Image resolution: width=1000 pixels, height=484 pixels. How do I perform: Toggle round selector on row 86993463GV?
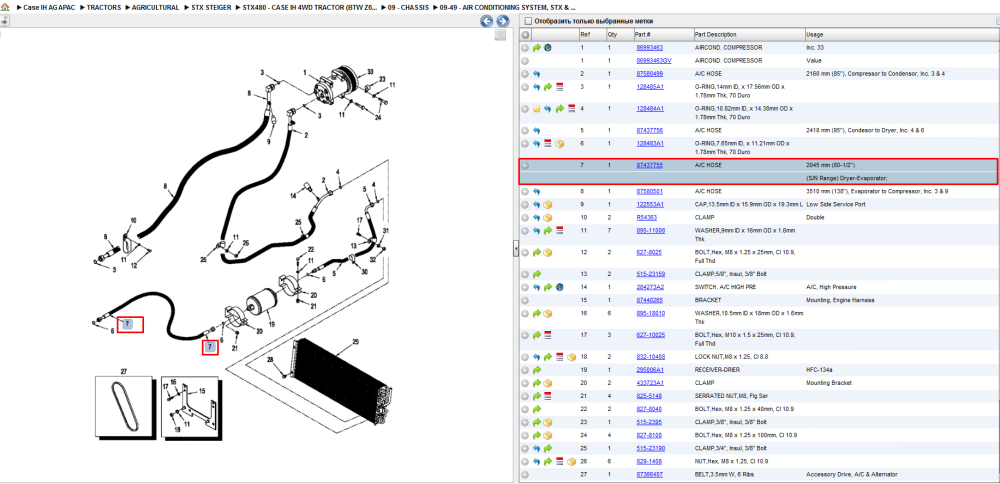[x=525, y=61]
